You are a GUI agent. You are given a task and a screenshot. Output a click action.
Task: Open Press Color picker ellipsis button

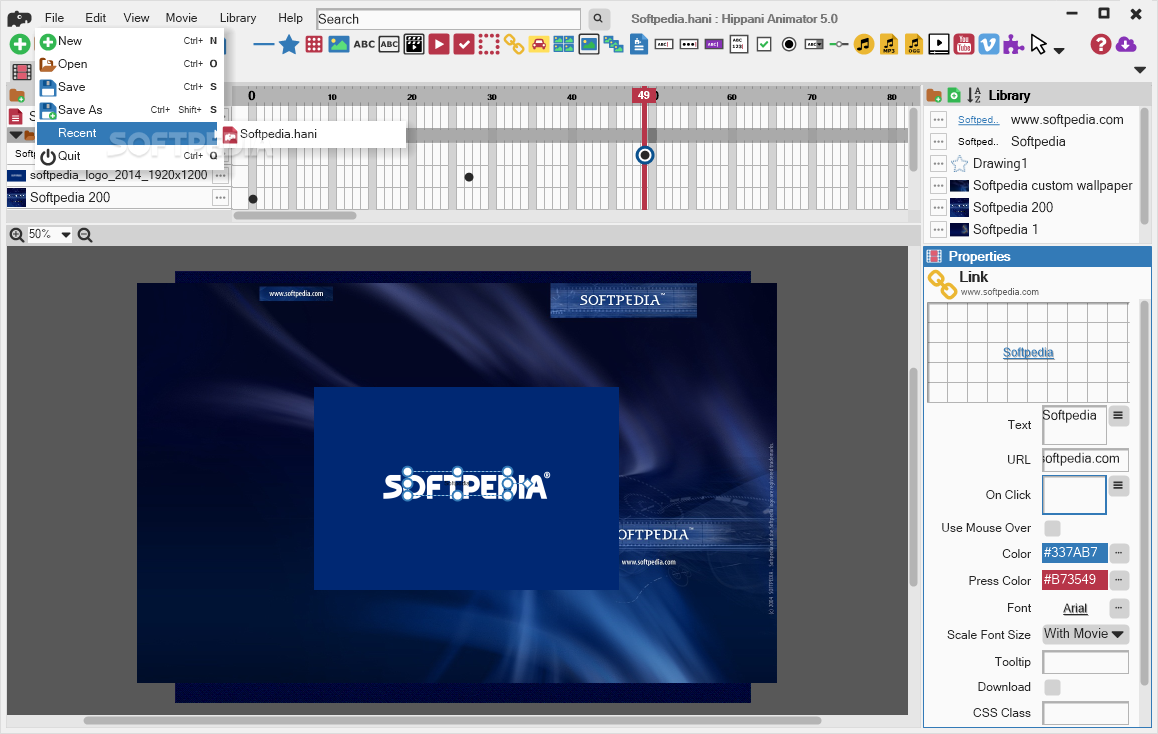[x=1118, y=580]
